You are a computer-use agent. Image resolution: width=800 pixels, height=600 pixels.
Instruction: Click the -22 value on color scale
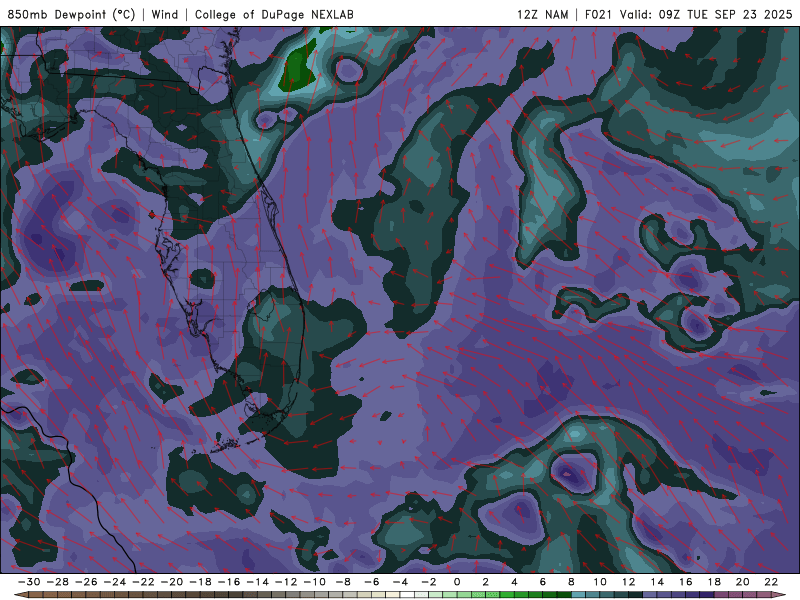(143, 582)
